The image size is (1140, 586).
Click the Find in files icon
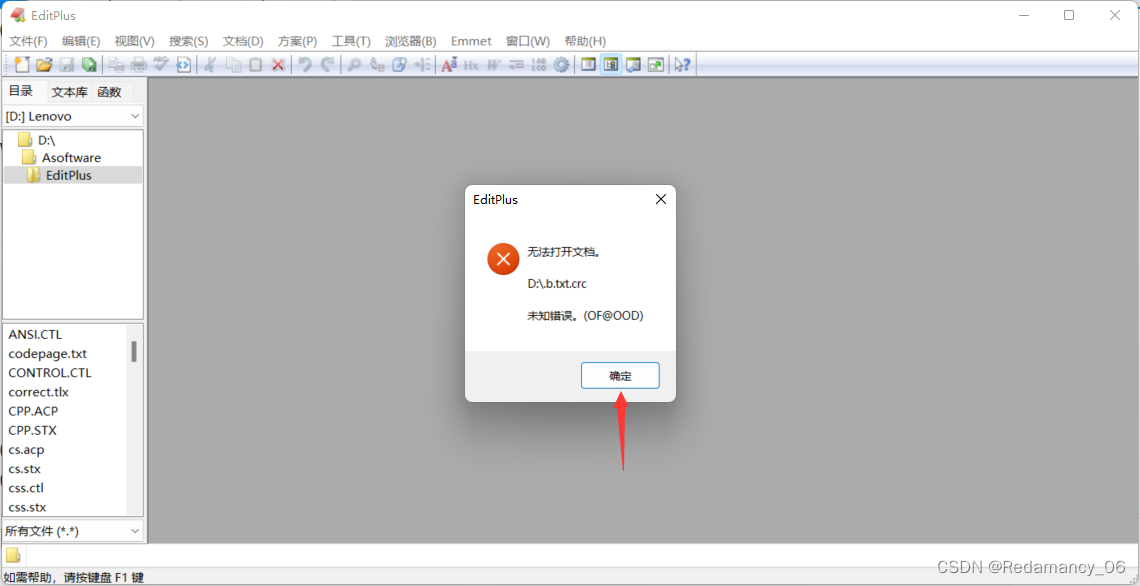pos(399,65)
